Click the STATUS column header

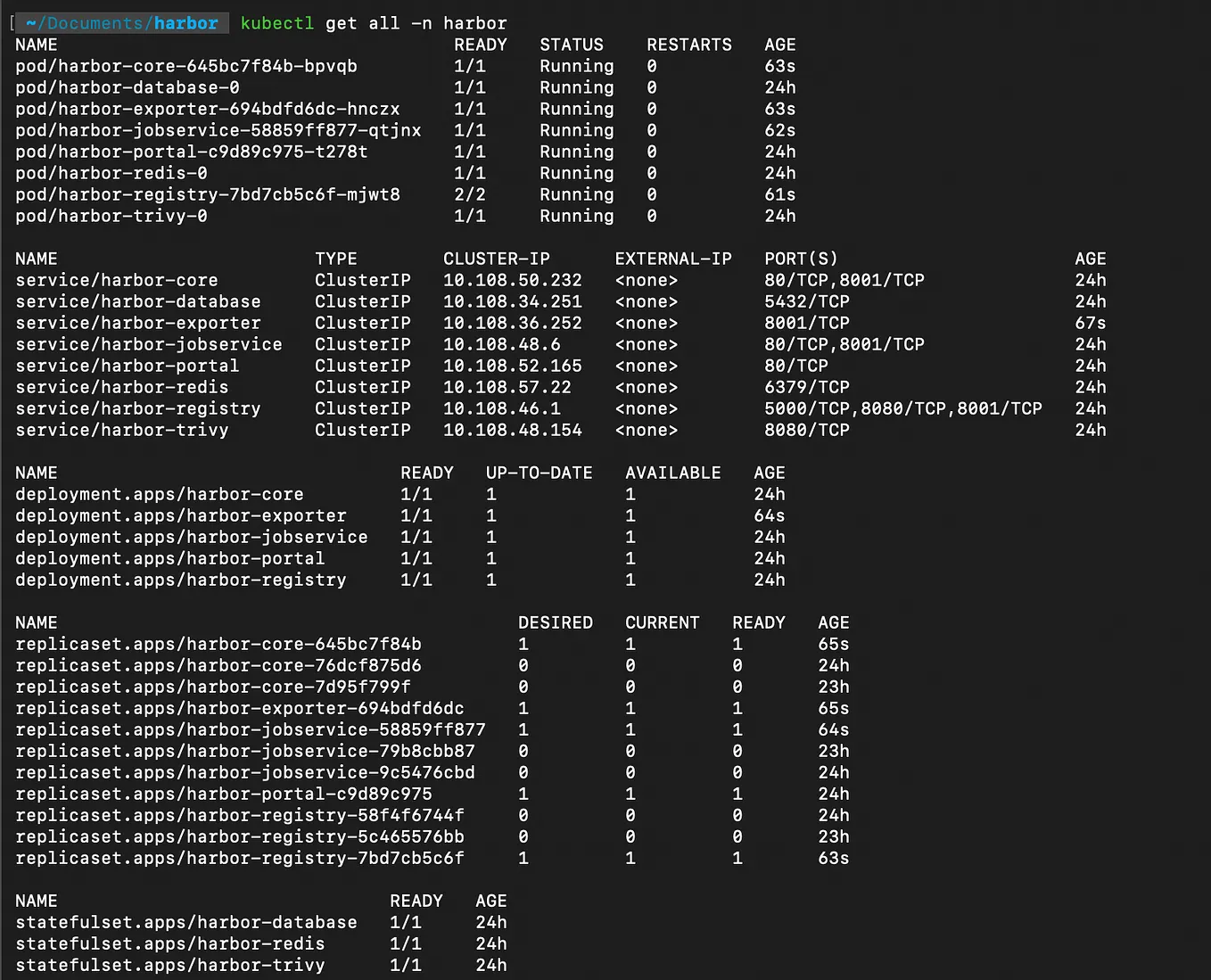pyautogui.click(x=572, y=45)
